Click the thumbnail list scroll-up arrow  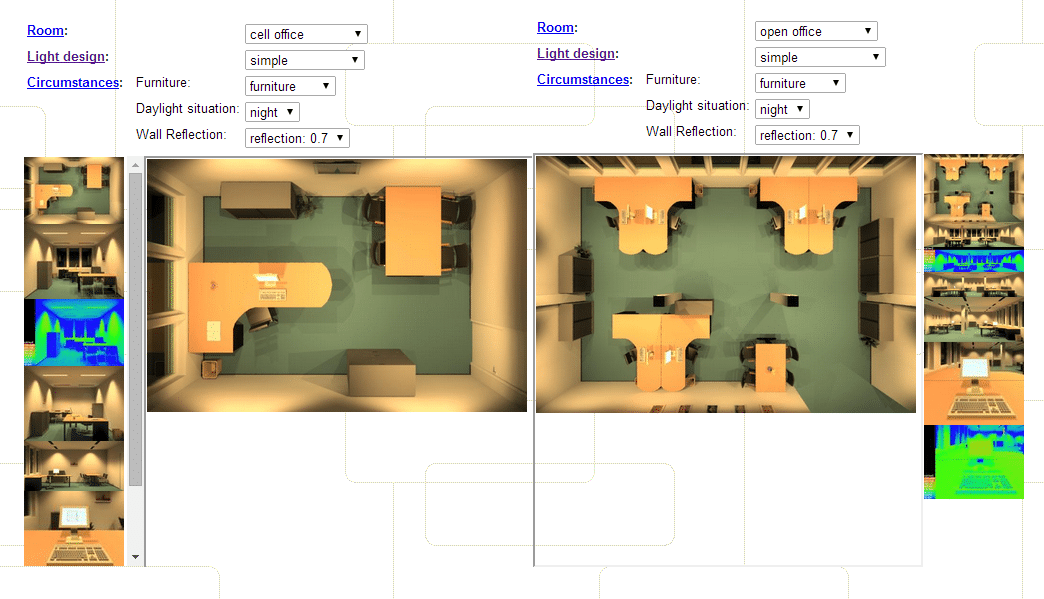point(135,165)
